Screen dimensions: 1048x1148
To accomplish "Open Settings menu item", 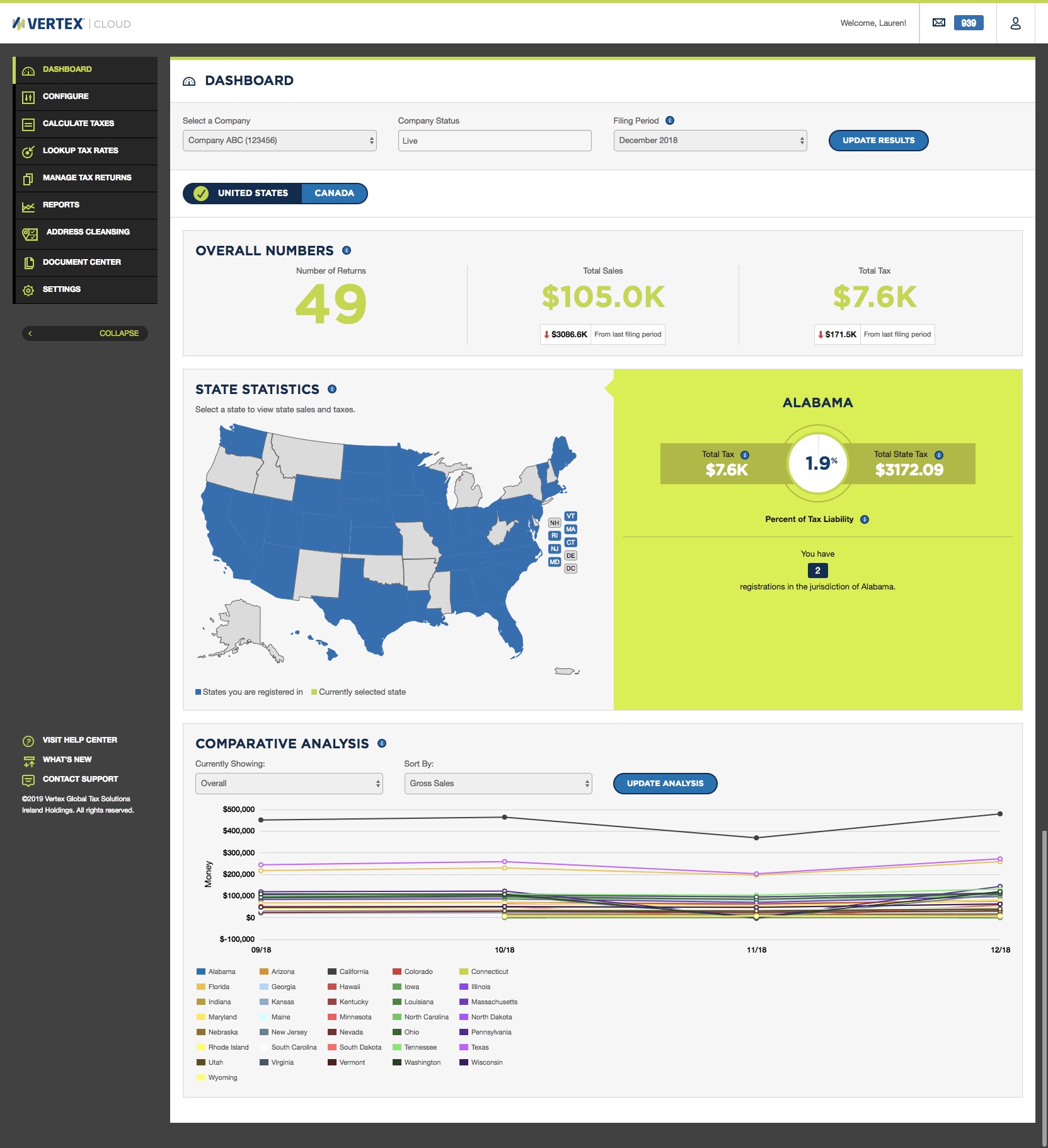I will [x=85, y=289].
